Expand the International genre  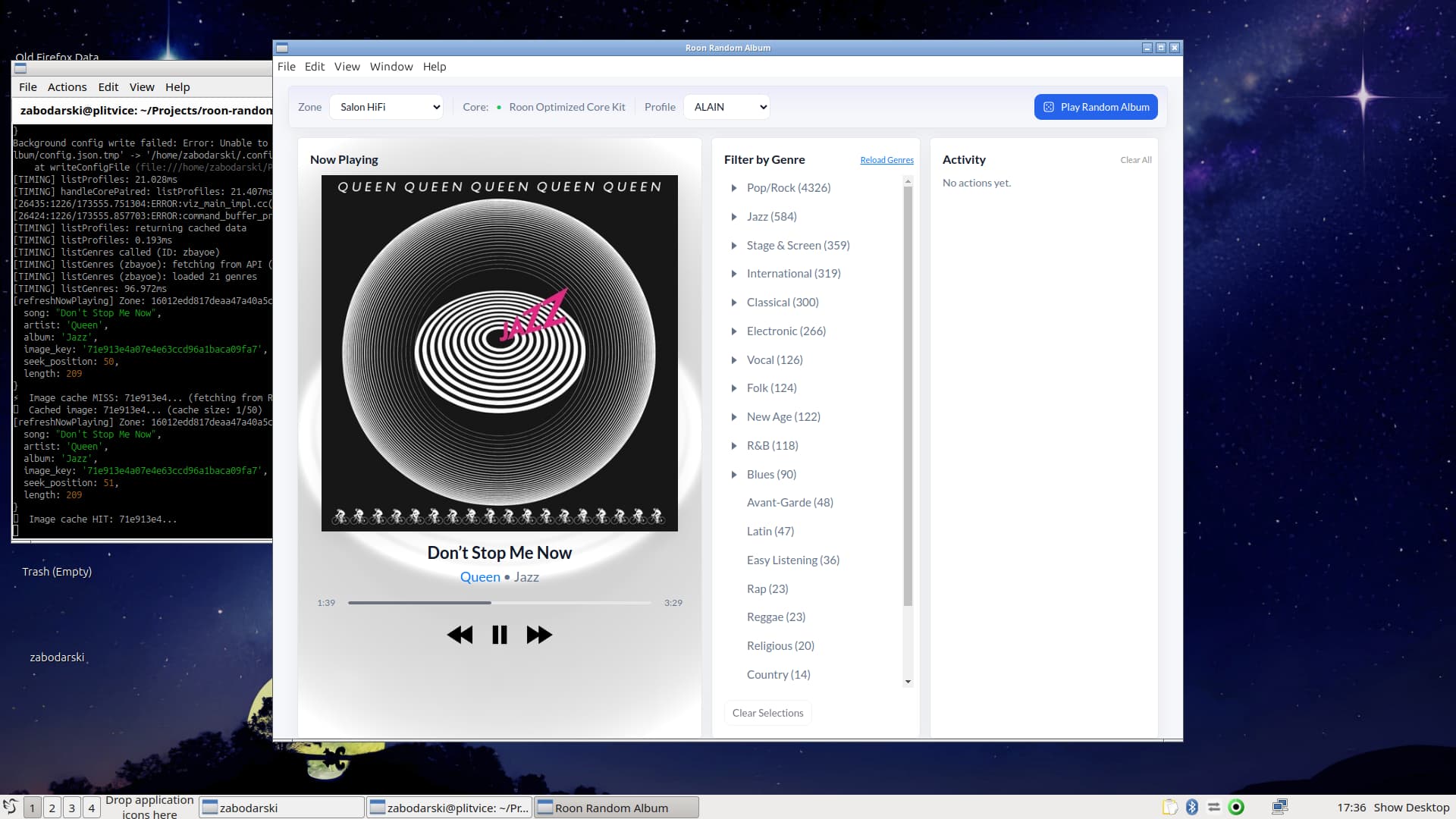point(734,274)
